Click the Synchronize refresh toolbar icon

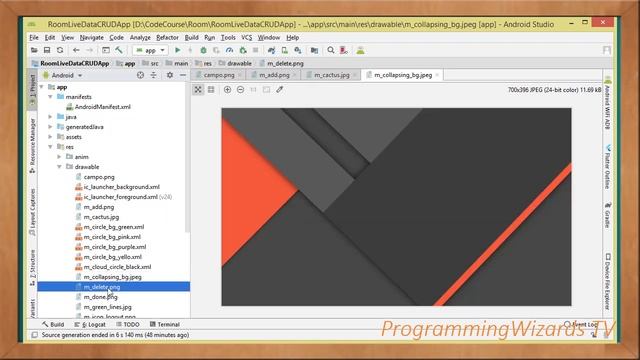[60, 50]
